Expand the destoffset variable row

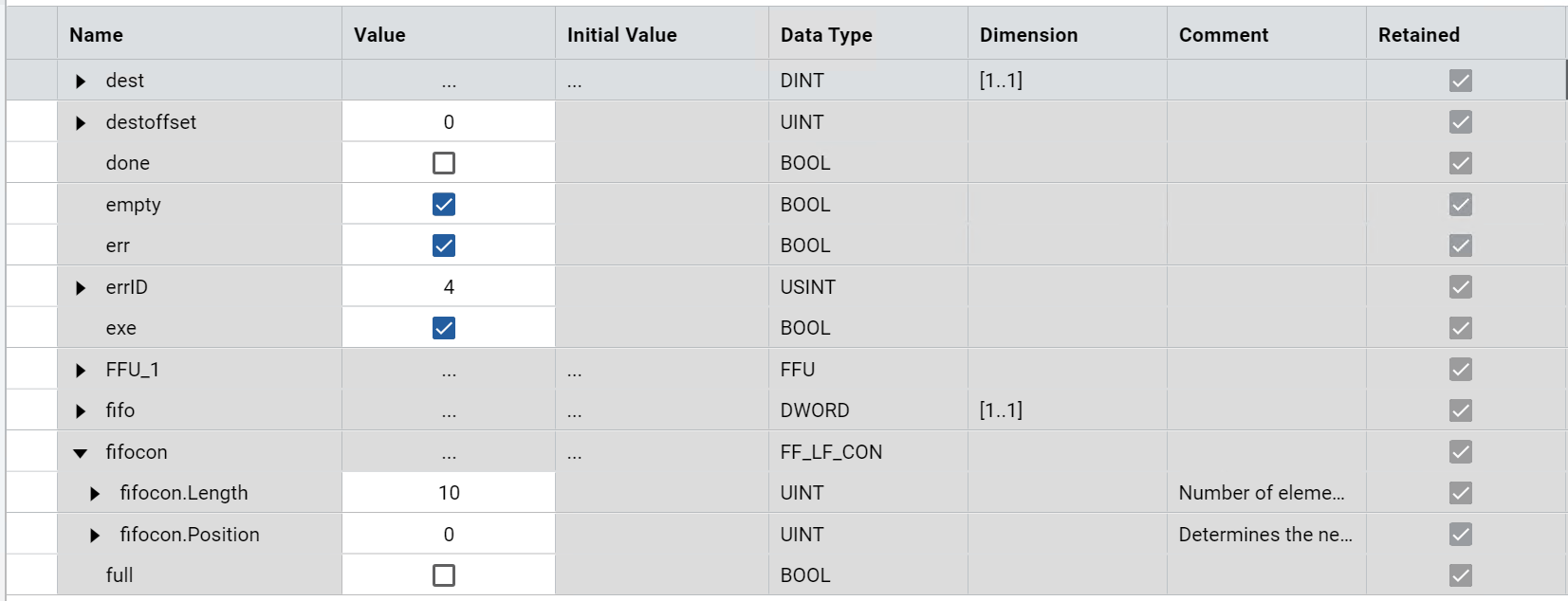81,123
